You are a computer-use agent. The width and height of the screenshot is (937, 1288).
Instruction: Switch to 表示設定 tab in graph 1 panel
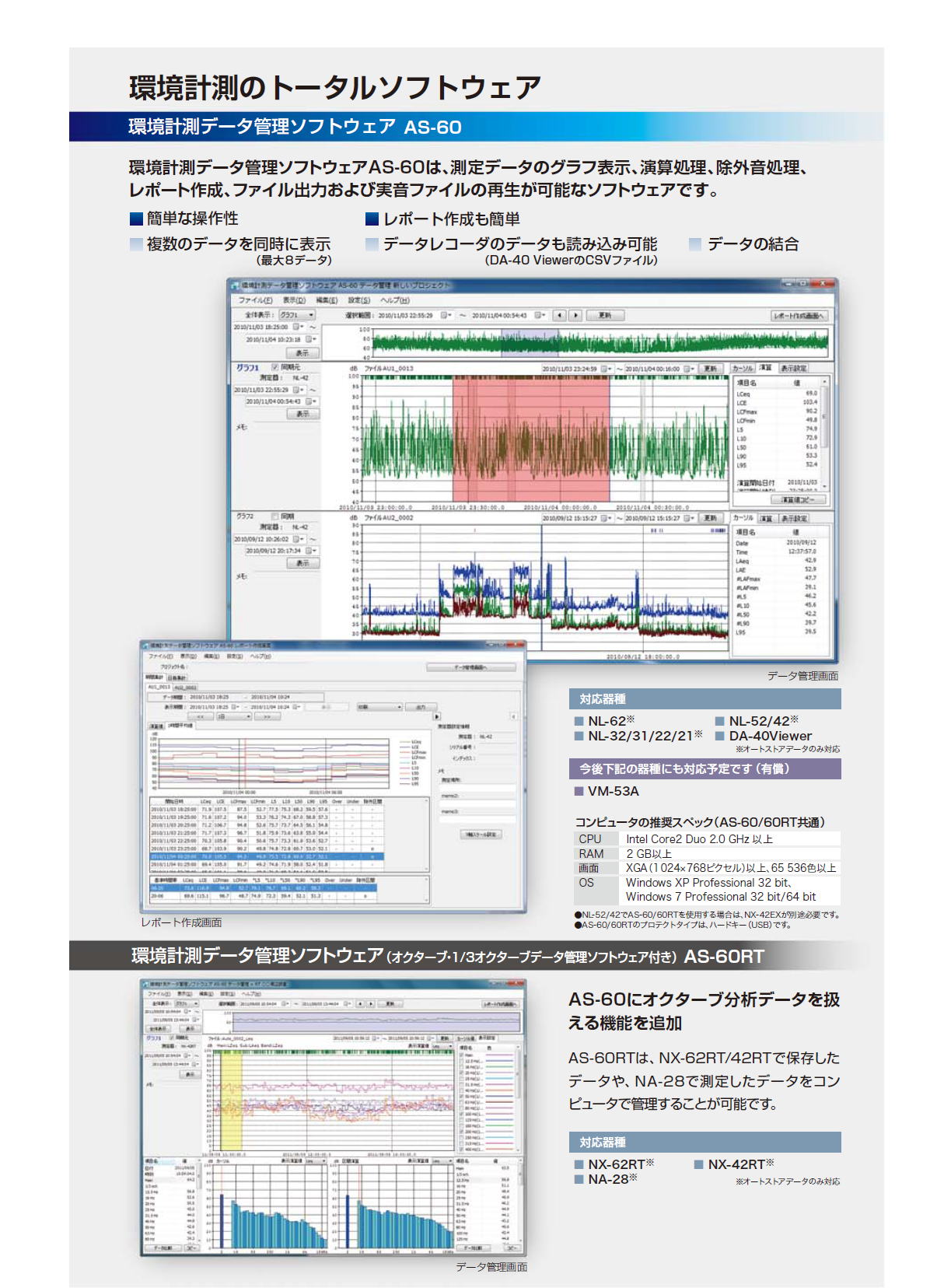793,368
